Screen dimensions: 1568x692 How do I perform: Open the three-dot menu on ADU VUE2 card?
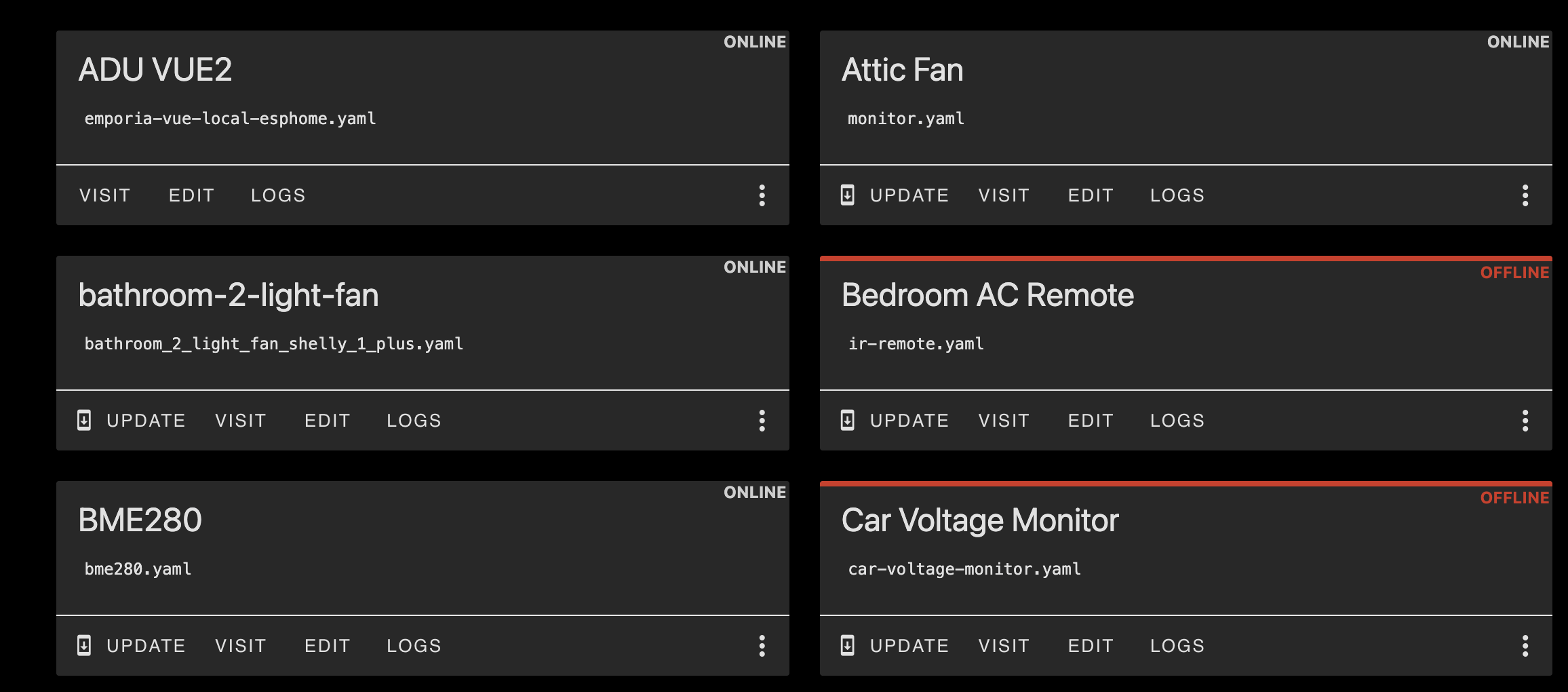pyautogui.click(x=762, y=195)
